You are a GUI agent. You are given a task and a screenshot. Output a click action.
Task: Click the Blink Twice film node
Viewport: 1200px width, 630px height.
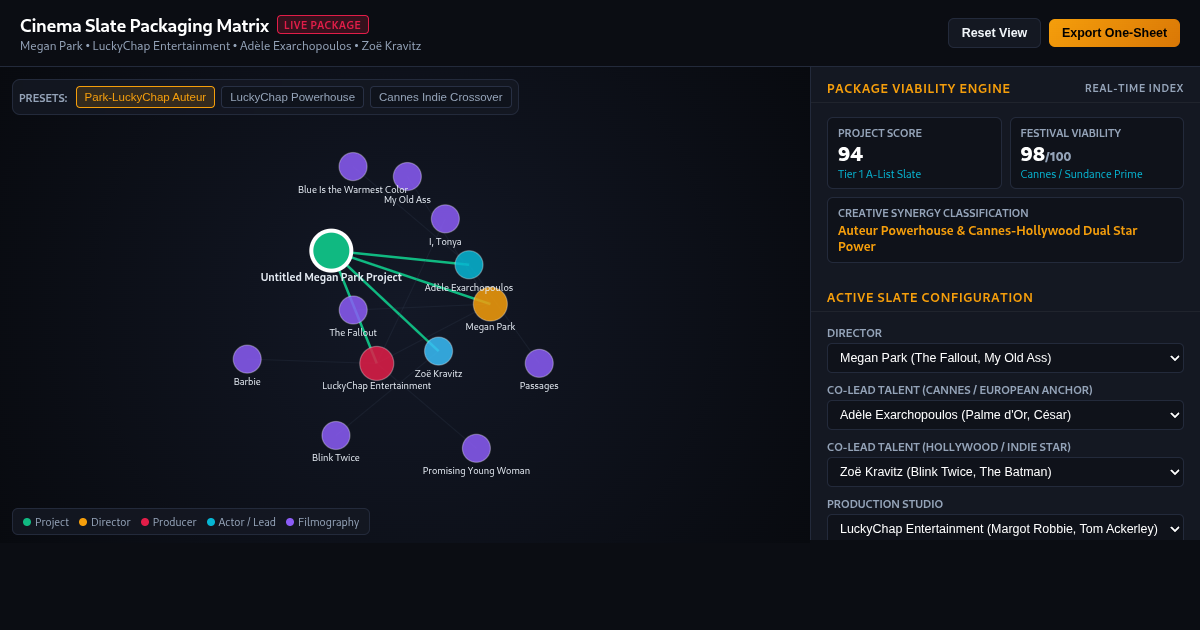[x=336, y=436]
